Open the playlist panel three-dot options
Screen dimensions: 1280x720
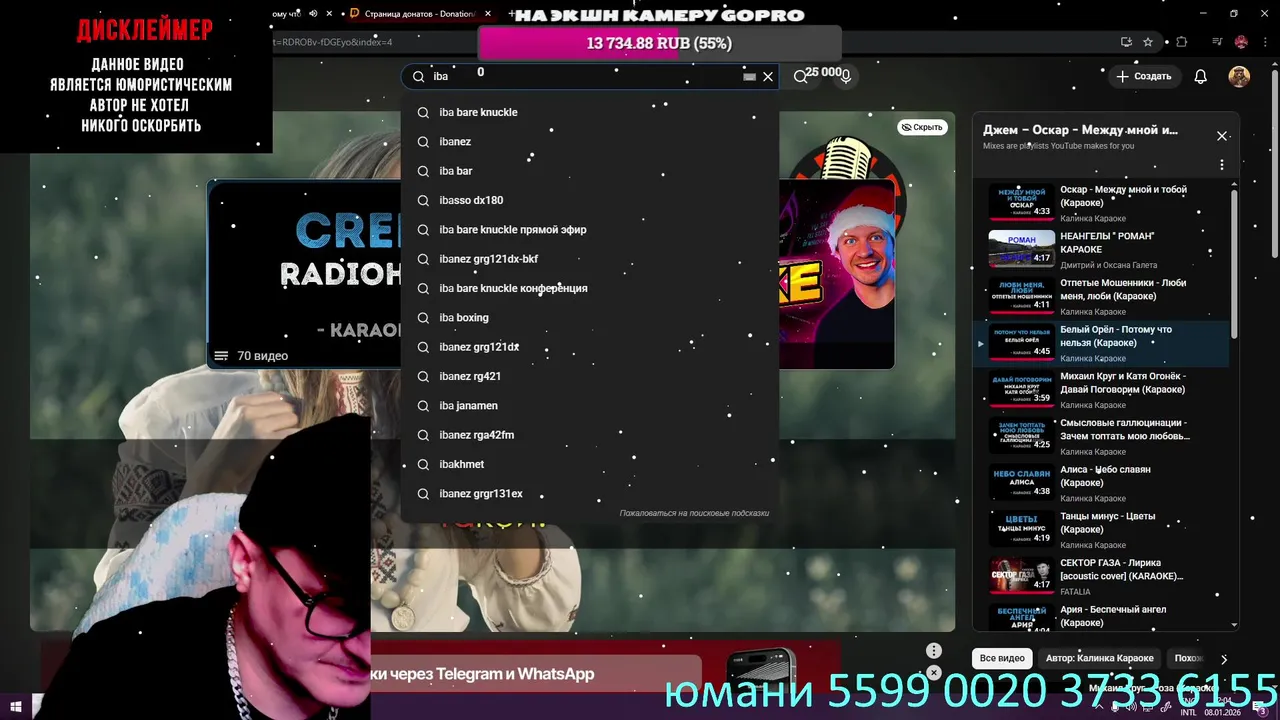click(x=1221, y=165)
